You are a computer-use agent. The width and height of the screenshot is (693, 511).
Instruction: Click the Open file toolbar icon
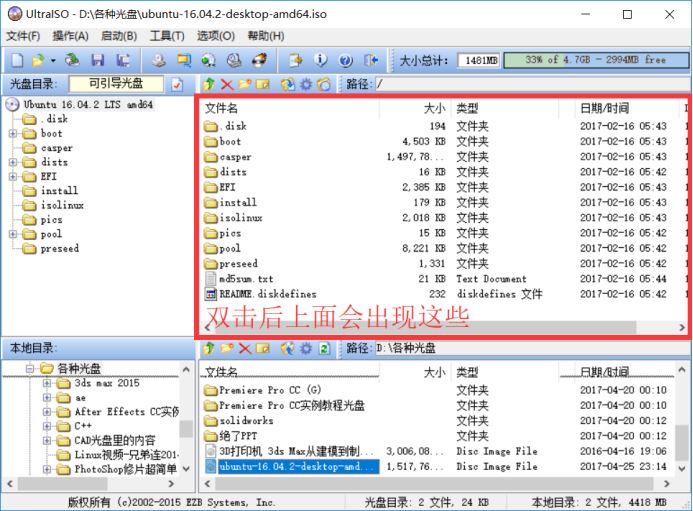[x=38, y=60]
